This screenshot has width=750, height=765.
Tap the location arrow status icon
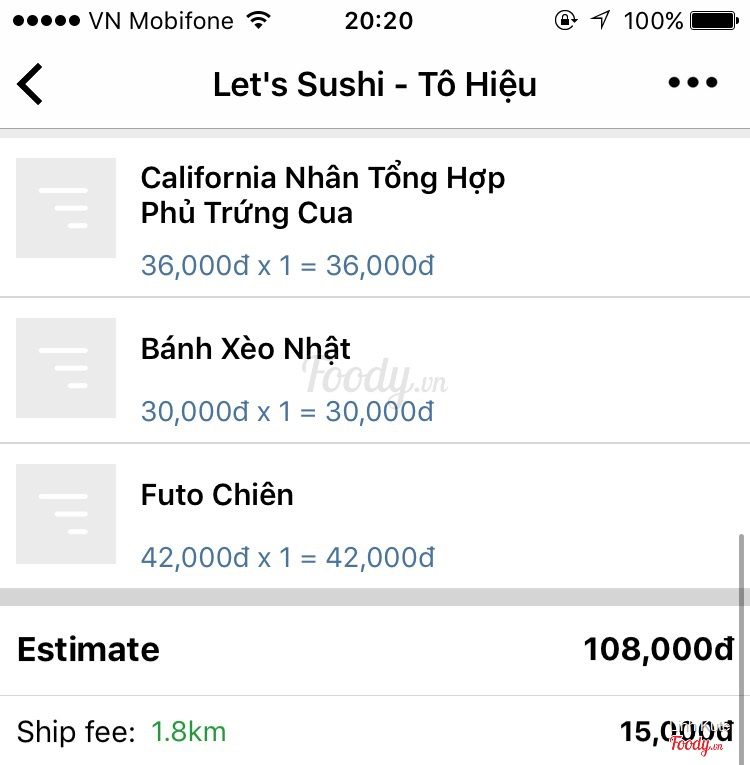click(600, 21)
